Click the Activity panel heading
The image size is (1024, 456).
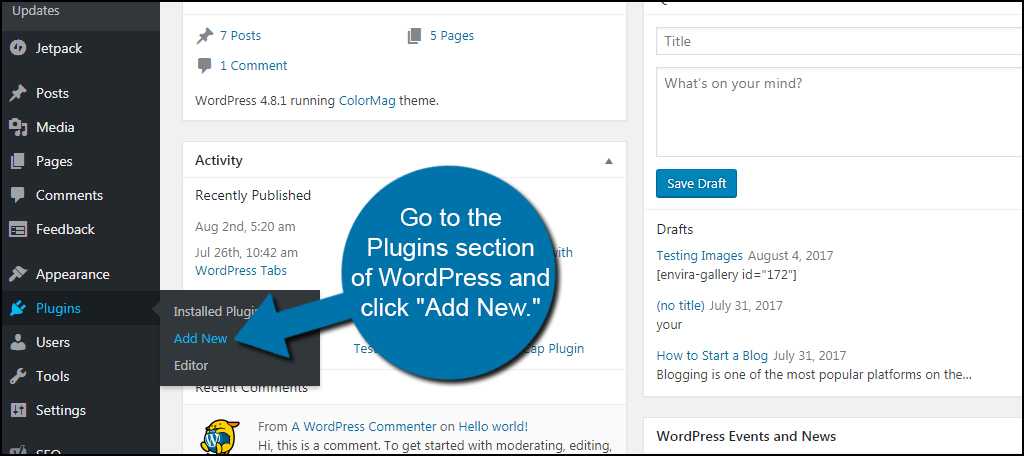click(219, 161)
